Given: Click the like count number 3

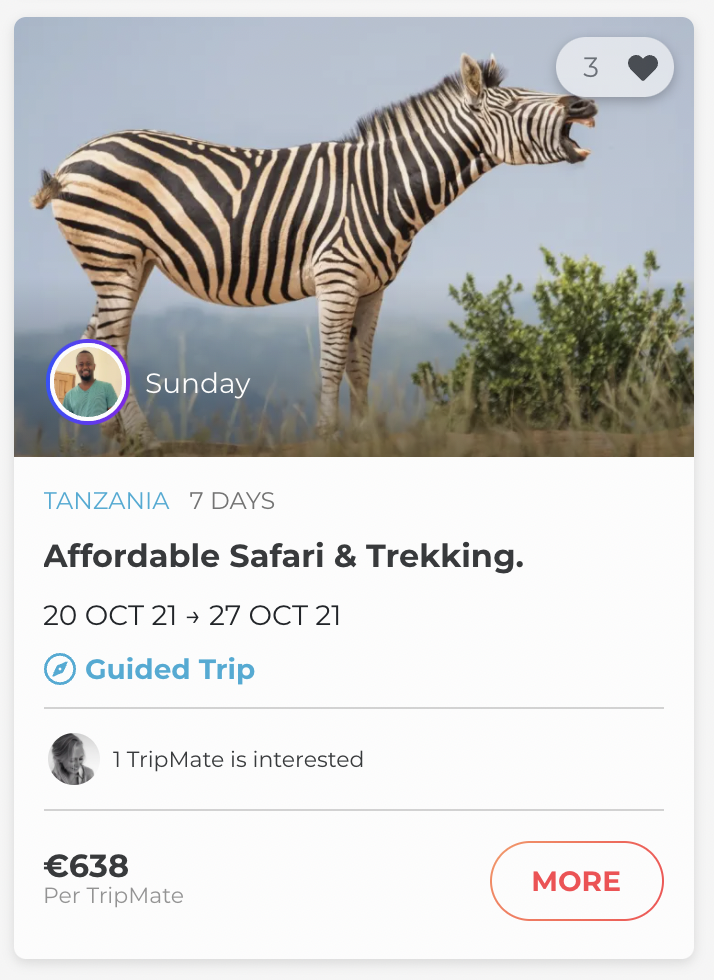Looking at the screenshot, I should point(590,68).
